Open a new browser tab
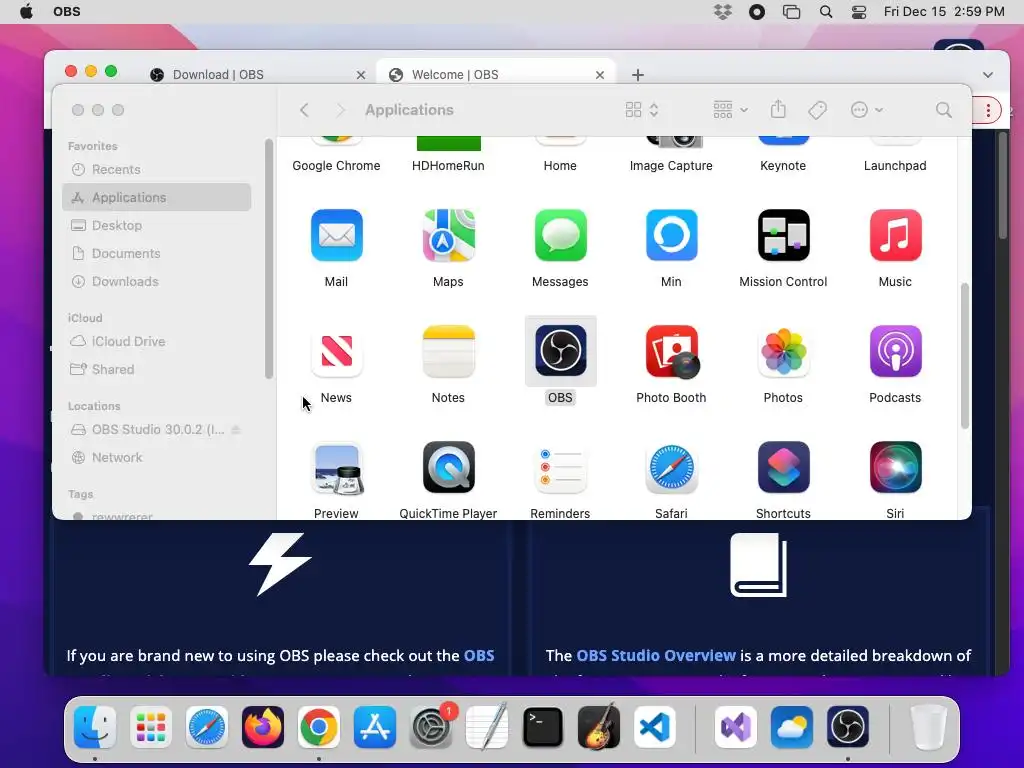 tap(637, 75)
